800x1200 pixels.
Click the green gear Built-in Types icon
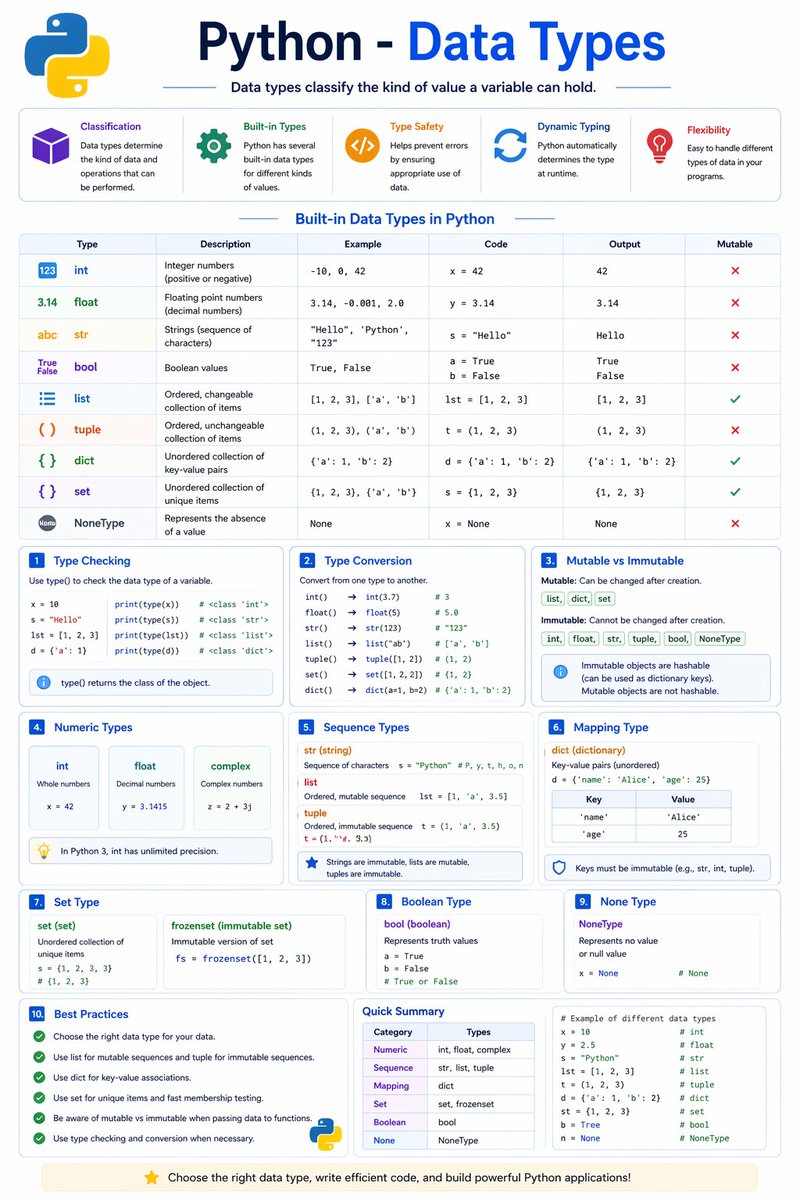click(214, 146)
